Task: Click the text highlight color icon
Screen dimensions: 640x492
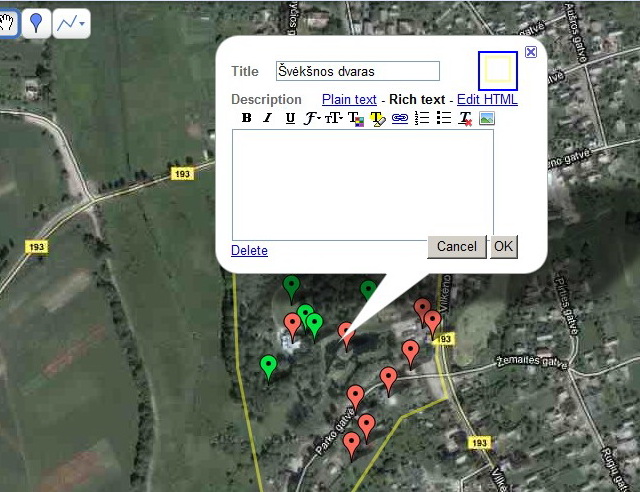Action: pos(377,118)
